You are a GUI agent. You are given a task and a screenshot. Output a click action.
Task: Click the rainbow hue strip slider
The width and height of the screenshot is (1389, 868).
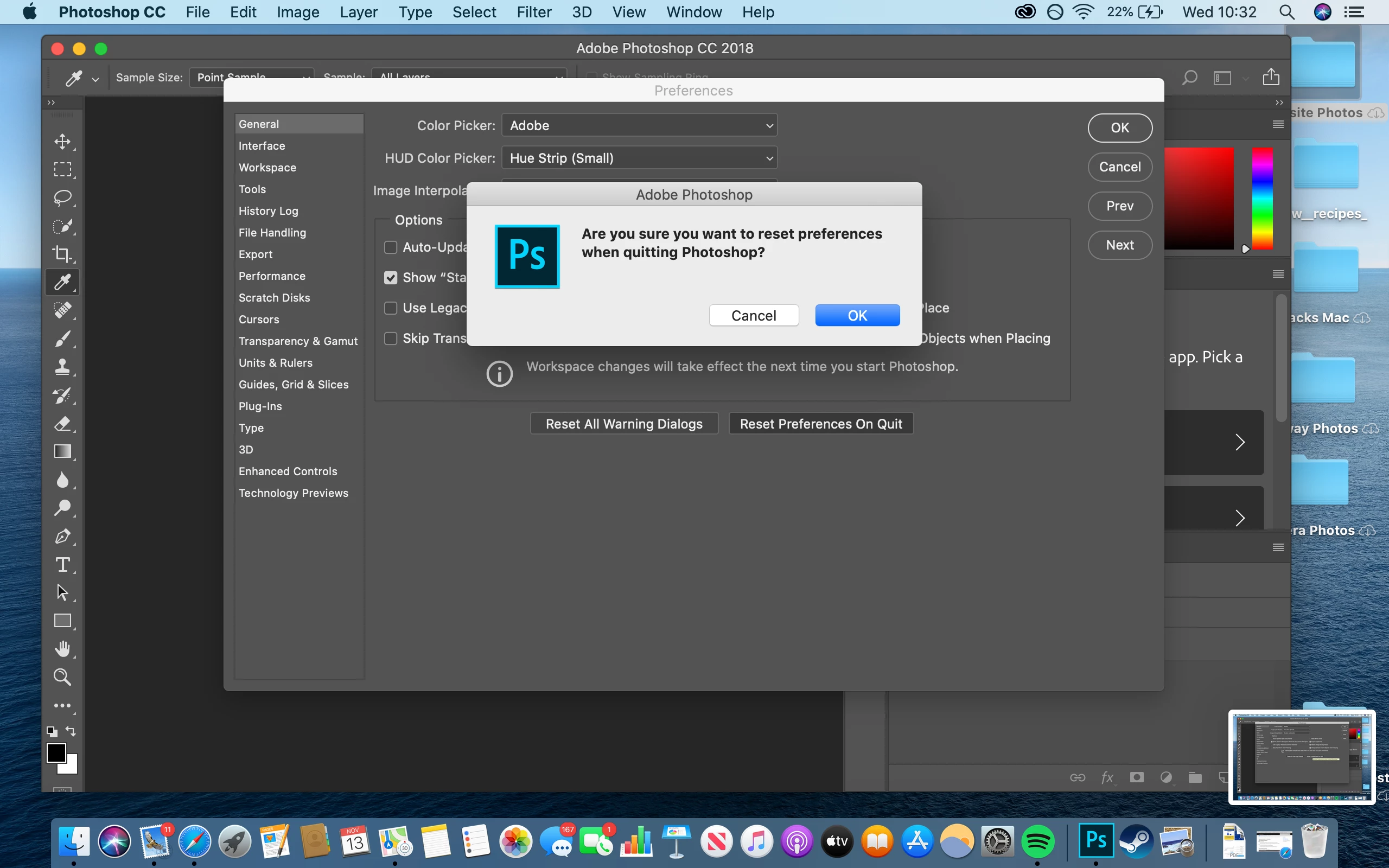tap(1262, 198)
